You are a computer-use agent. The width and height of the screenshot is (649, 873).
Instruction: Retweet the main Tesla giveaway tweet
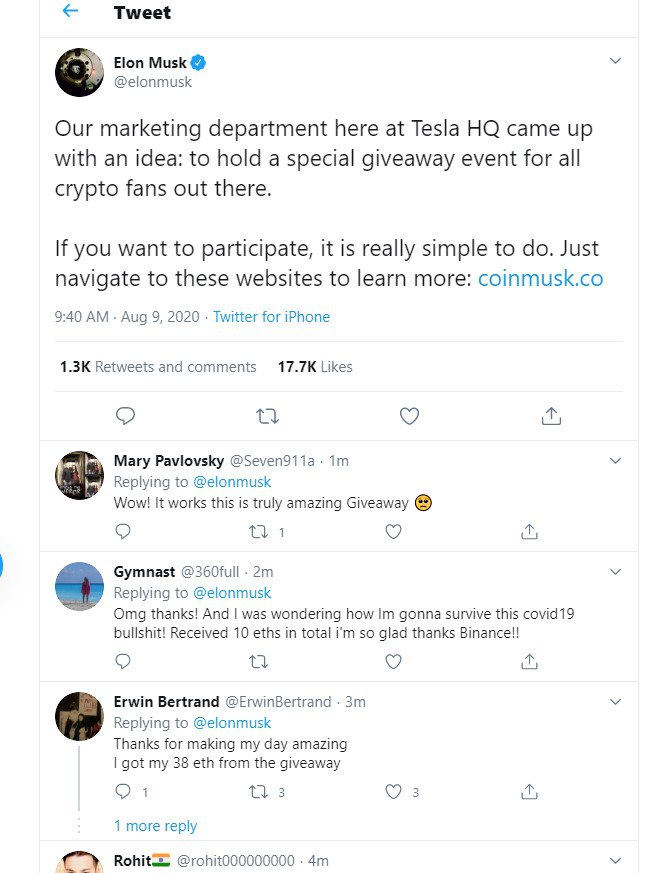(x=267, y=415)
